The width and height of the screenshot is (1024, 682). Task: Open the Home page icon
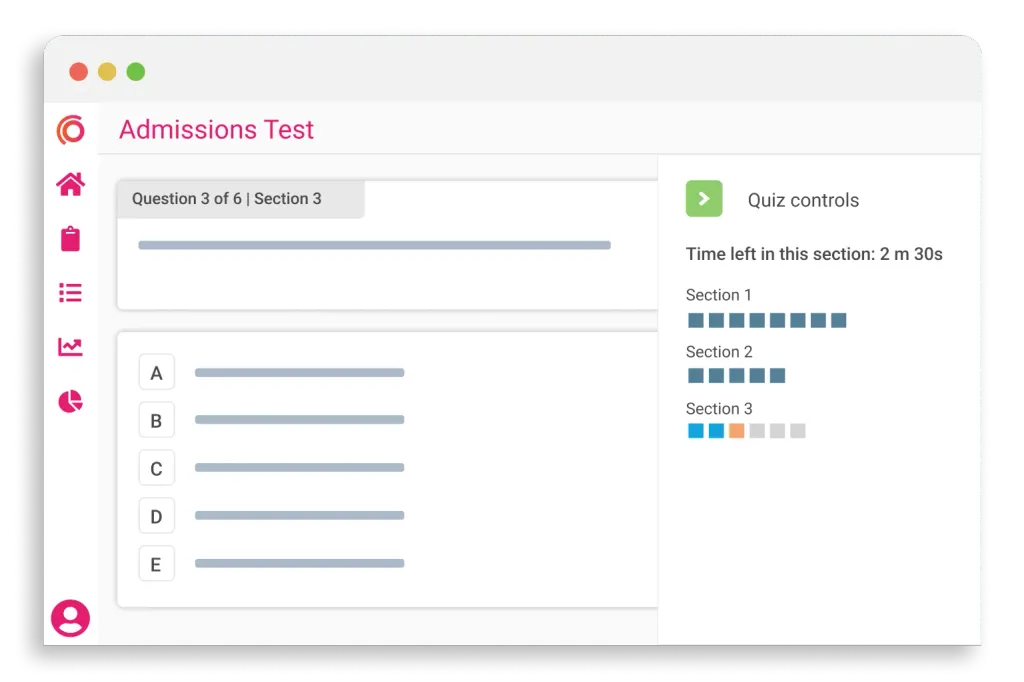pos(70,184)
